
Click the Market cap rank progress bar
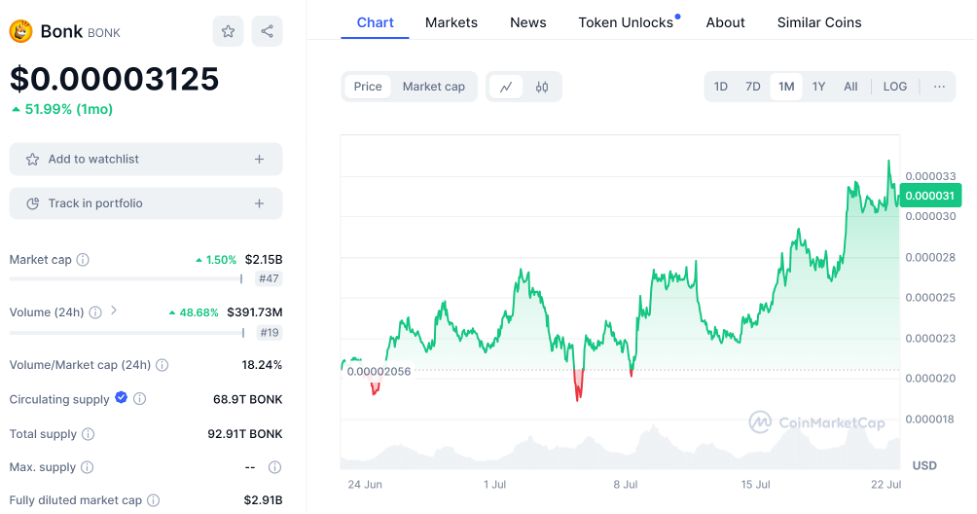point(126,279)
